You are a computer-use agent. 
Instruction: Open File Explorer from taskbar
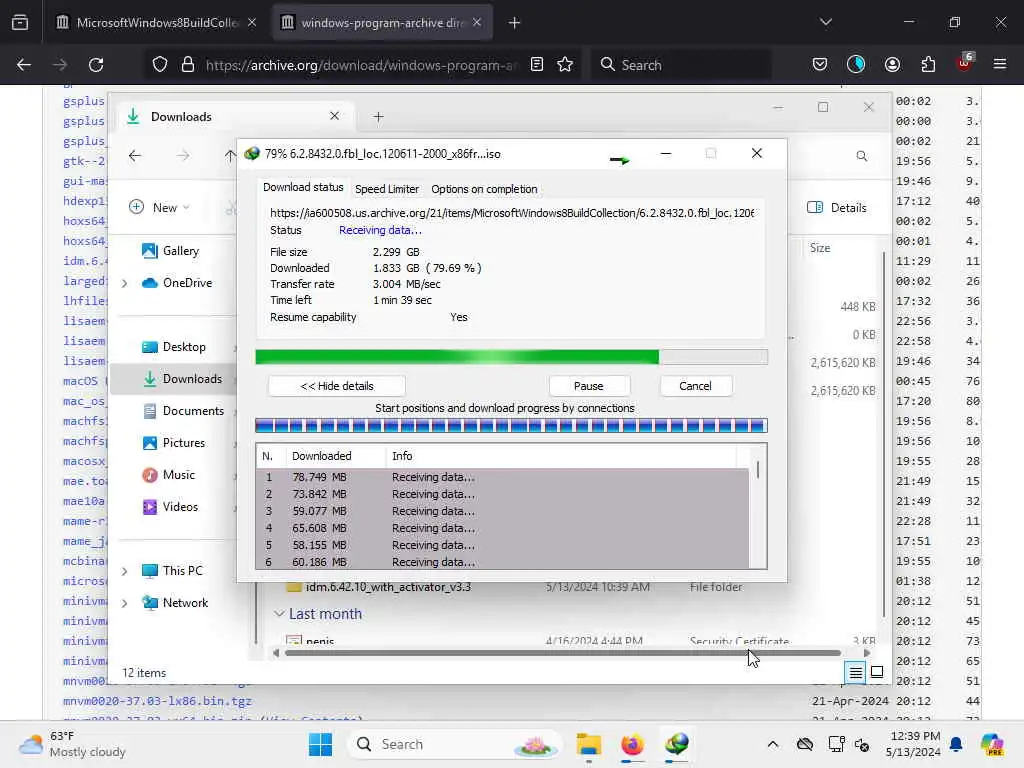[588, 744]
